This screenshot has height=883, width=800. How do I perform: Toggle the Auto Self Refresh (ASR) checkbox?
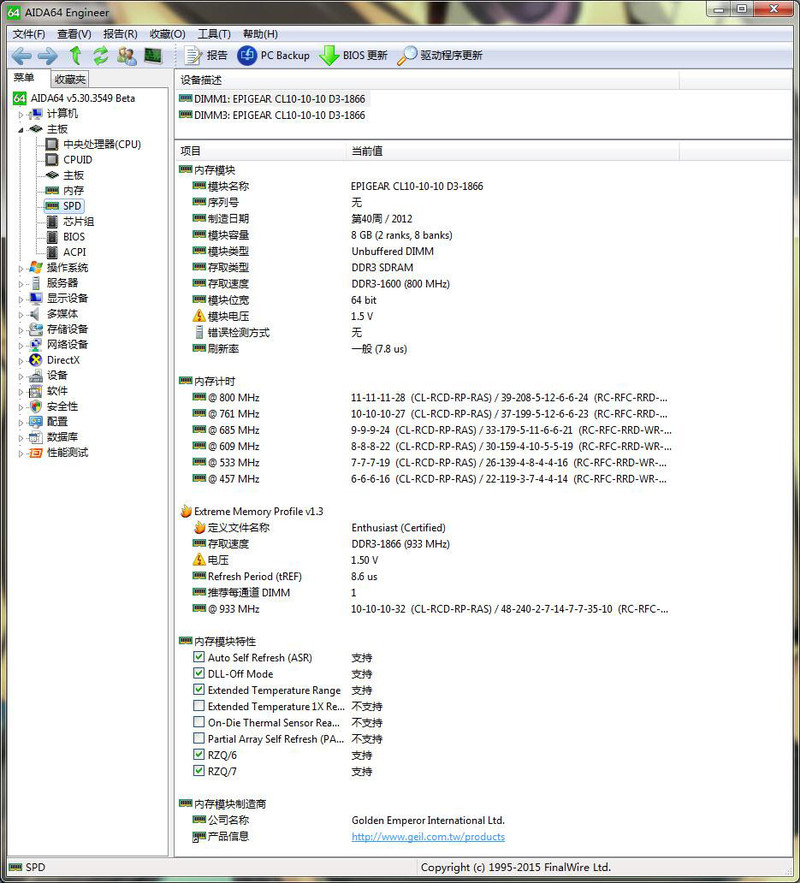[199, 658]
